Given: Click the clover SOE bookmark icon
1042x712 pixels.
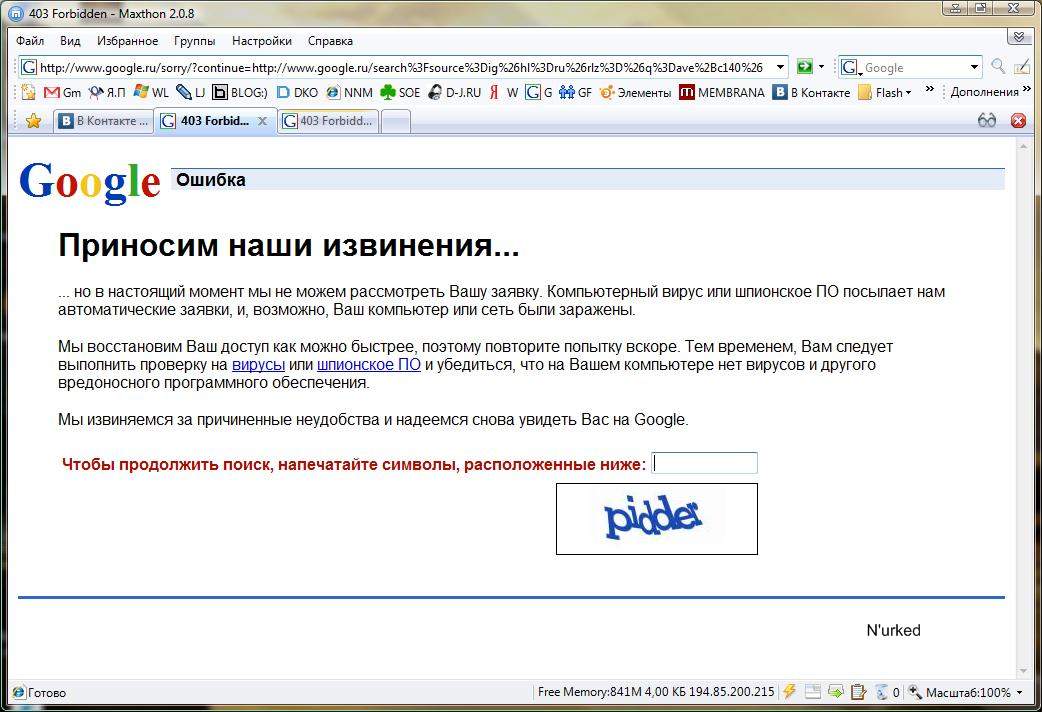Looking at the screenshot, I should coord(386,92).
